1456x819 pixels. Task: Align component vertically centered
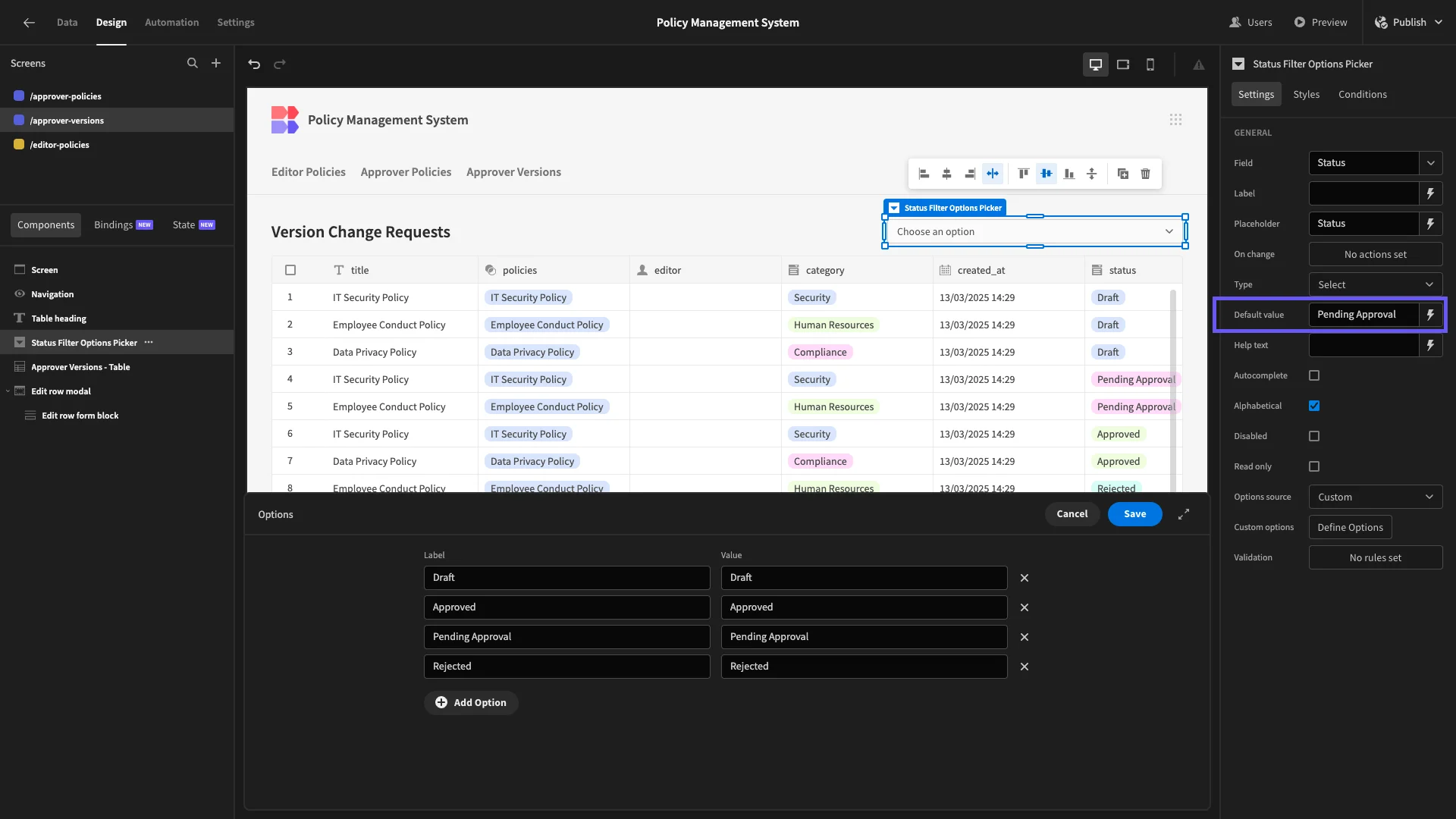pyautogui.click(x=1046, y=174)
